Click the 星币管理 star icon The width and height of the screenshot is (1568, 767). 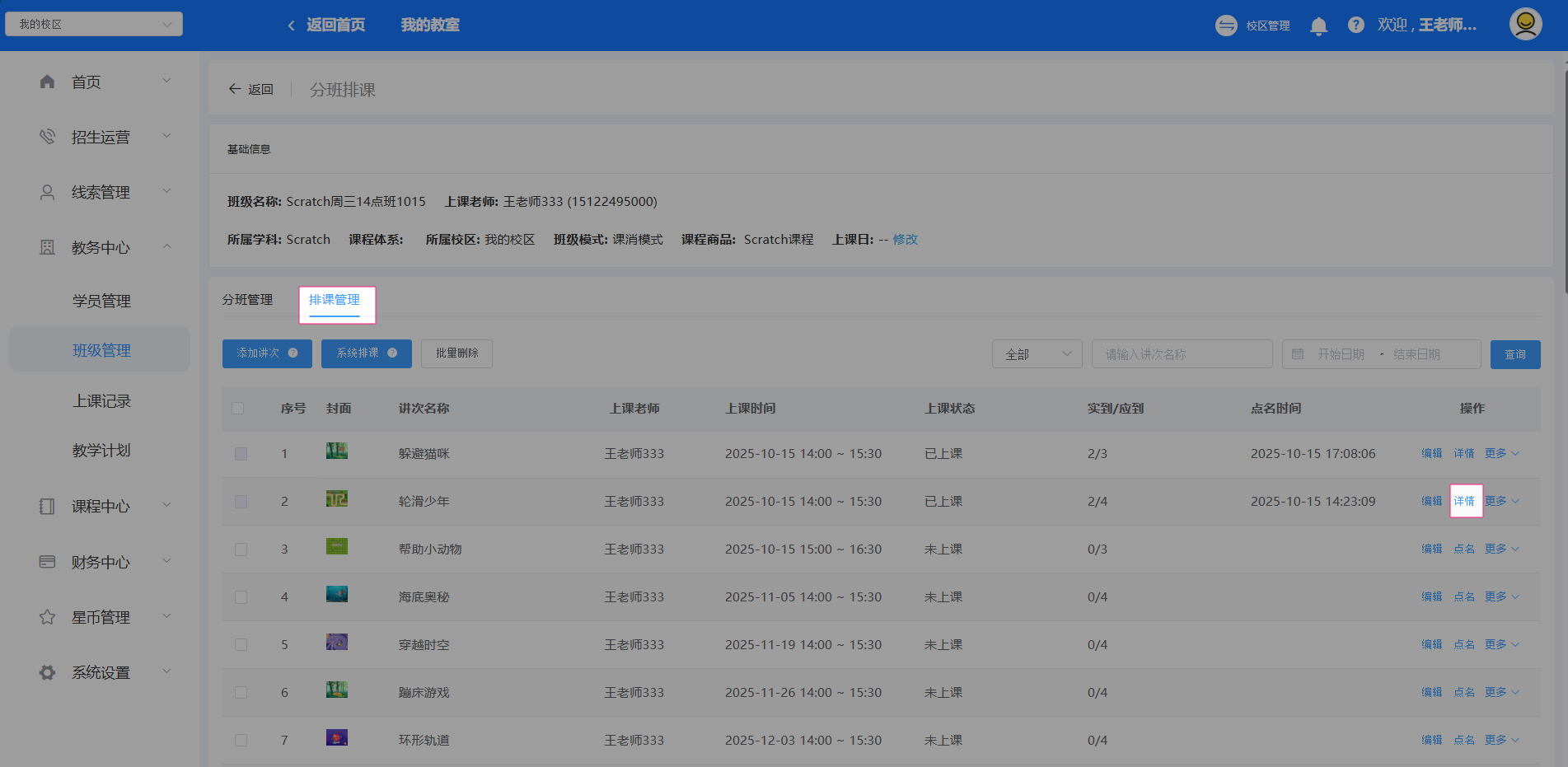pyautogui.click(x=47, y=617)
